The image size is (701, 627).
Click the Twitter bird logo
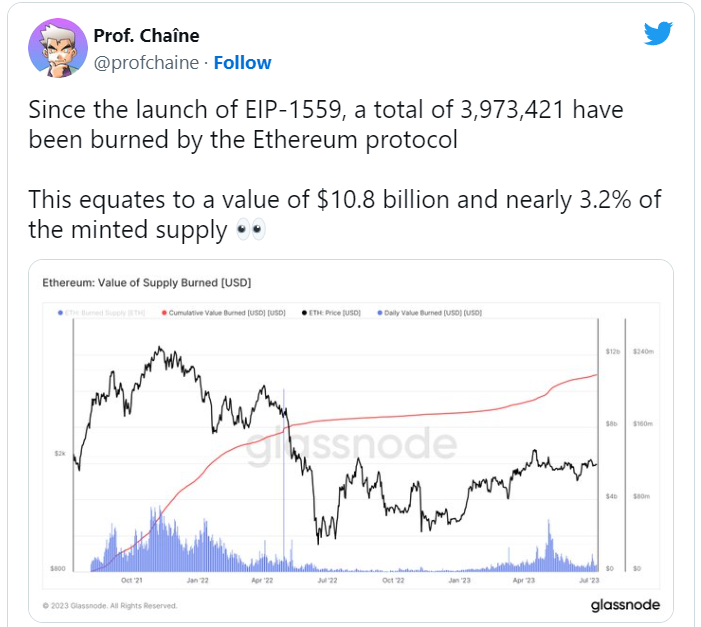point(657,34)
